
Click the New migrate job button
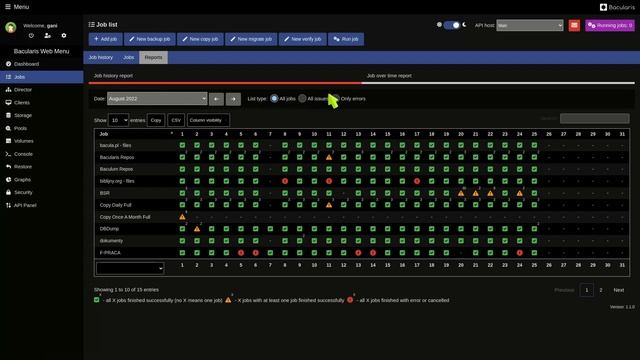[251, 39]
